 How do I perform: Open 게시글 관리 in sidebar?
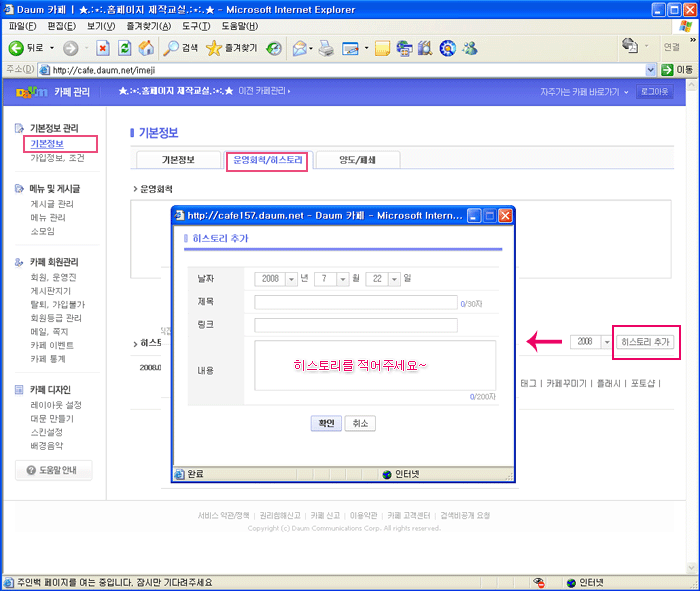pos(52,204)
